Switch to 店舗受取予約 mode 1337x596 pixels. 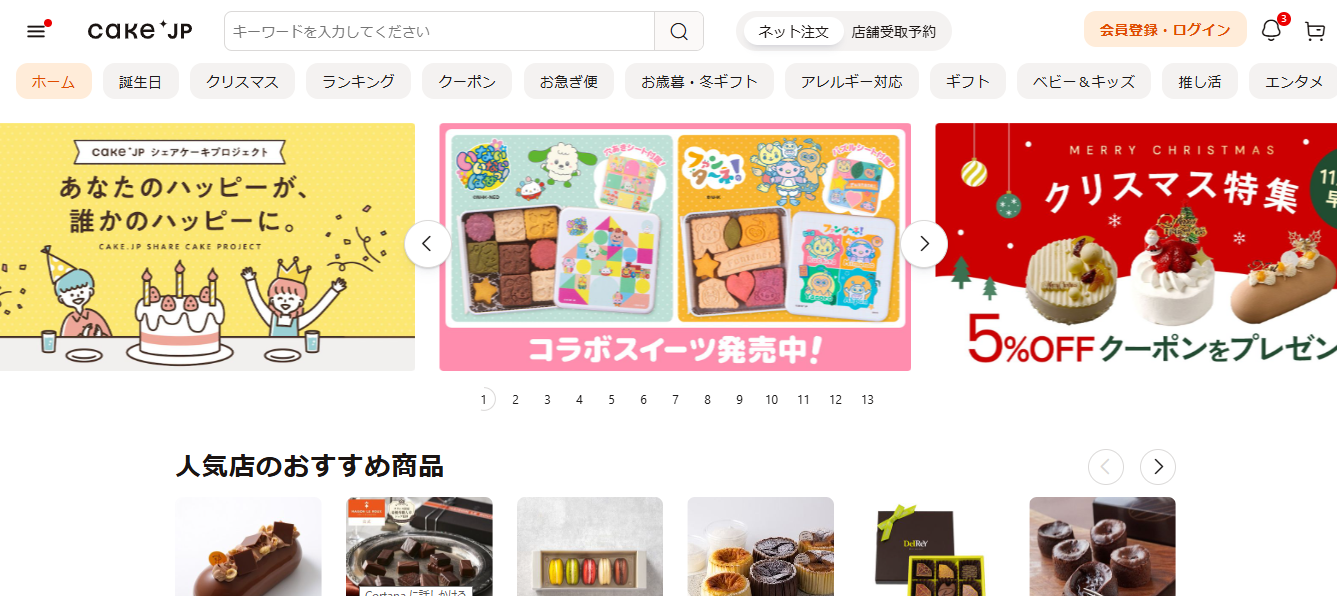tap(894, 31)
